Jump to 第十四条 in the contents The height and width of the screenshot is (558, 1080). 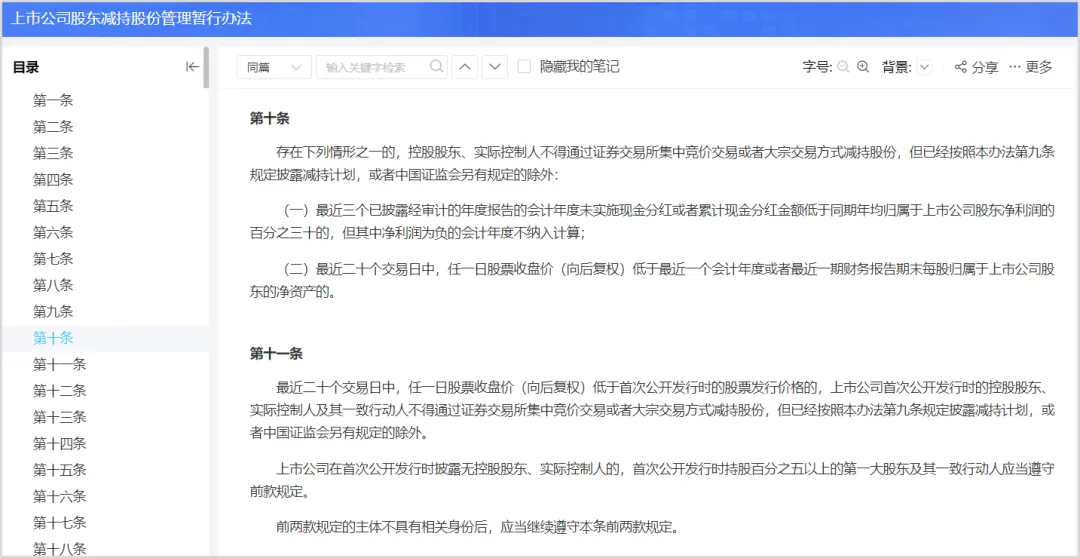tap(60, 444)
